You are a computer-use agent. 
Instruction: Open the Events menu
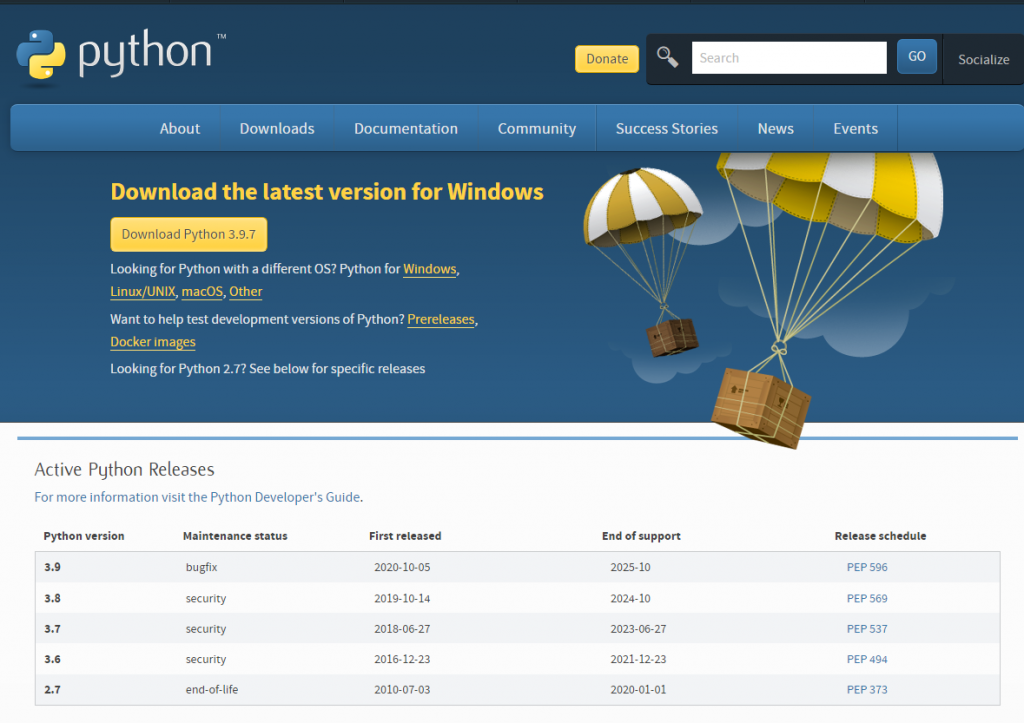pyautogui.click(x=856, y=129)
